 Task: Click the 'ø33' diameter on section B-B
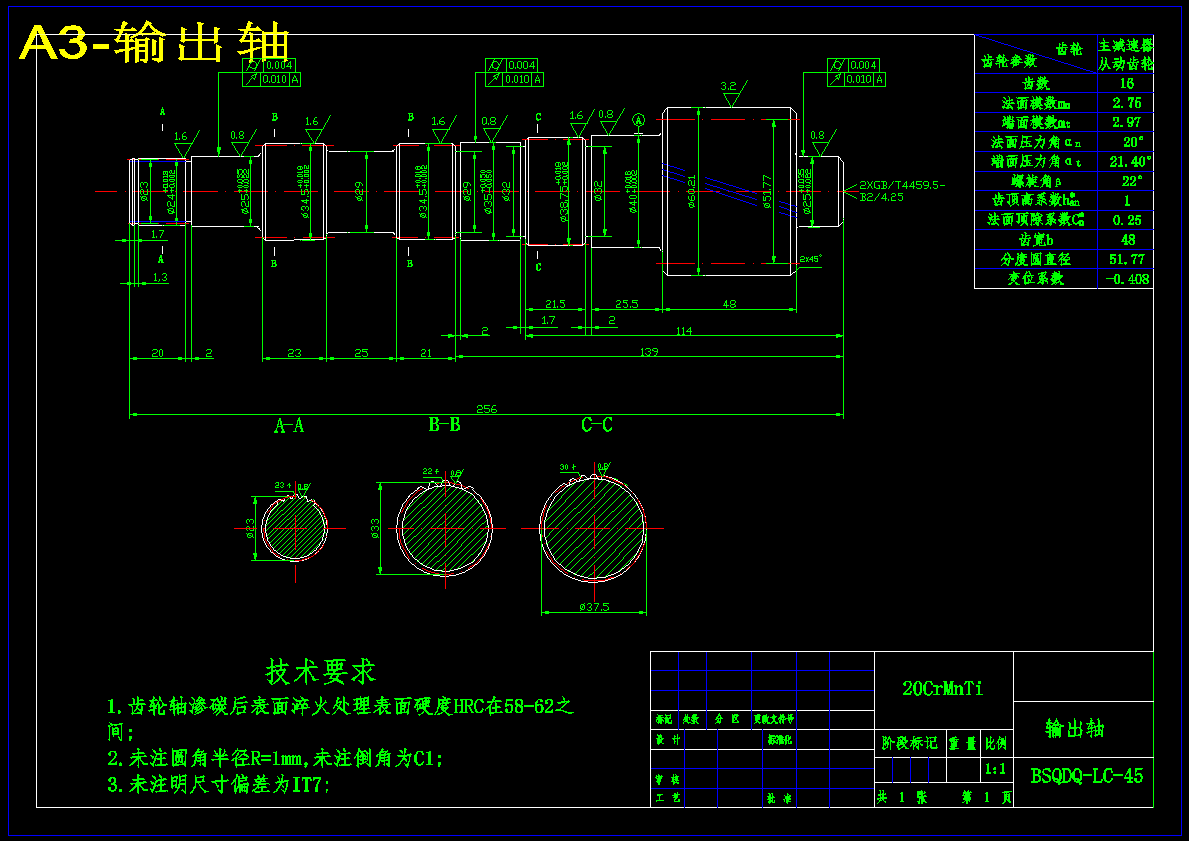[375, 528]
